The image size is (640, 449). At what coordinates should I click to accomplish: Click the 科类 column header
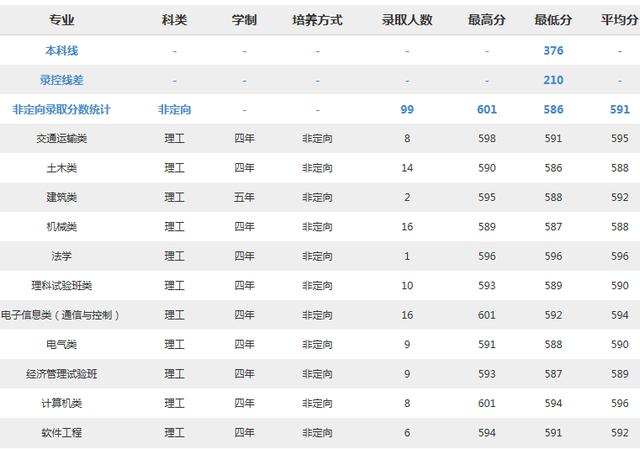tap(174, 20)
